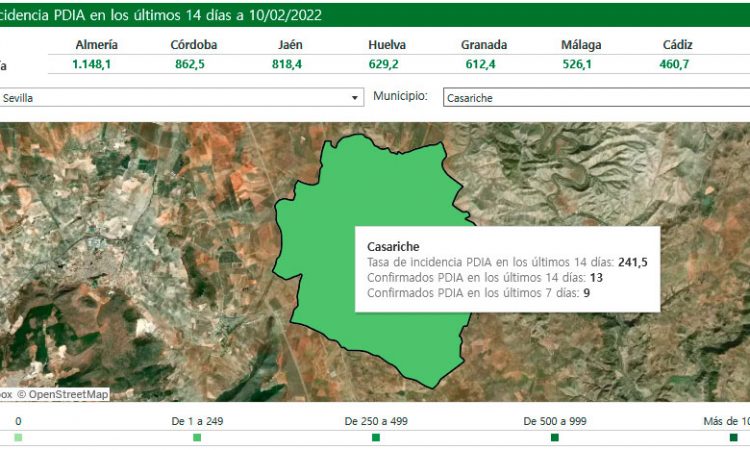Image resolution: width=750 pixels, height=450 pixels.
Task: Select the Cádiz province header
Action: click(x=677, y=45)
